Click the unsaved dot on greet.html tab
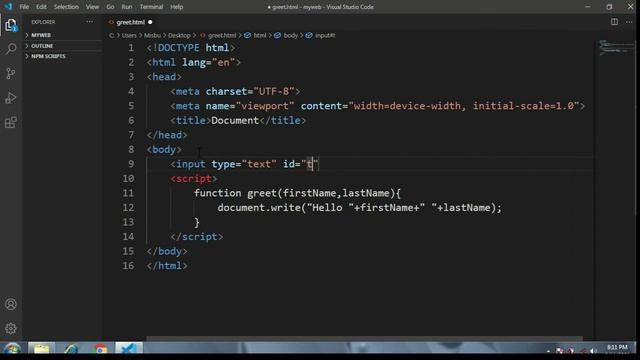640x360 pixels. [150, 22]
